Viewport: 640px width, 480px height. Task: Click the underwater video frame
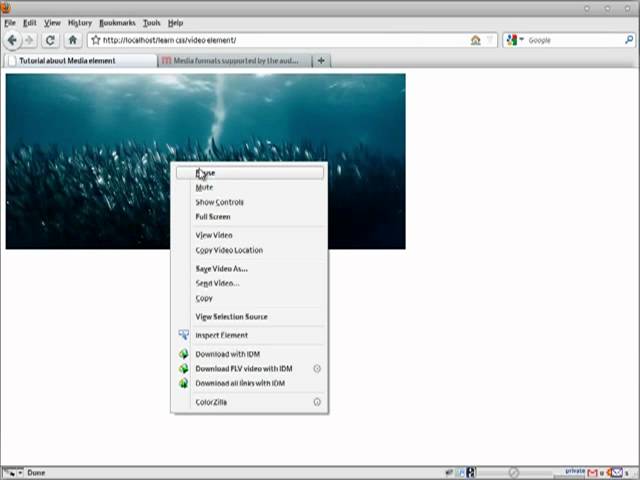pyautogui.click(x=205, y=161)
